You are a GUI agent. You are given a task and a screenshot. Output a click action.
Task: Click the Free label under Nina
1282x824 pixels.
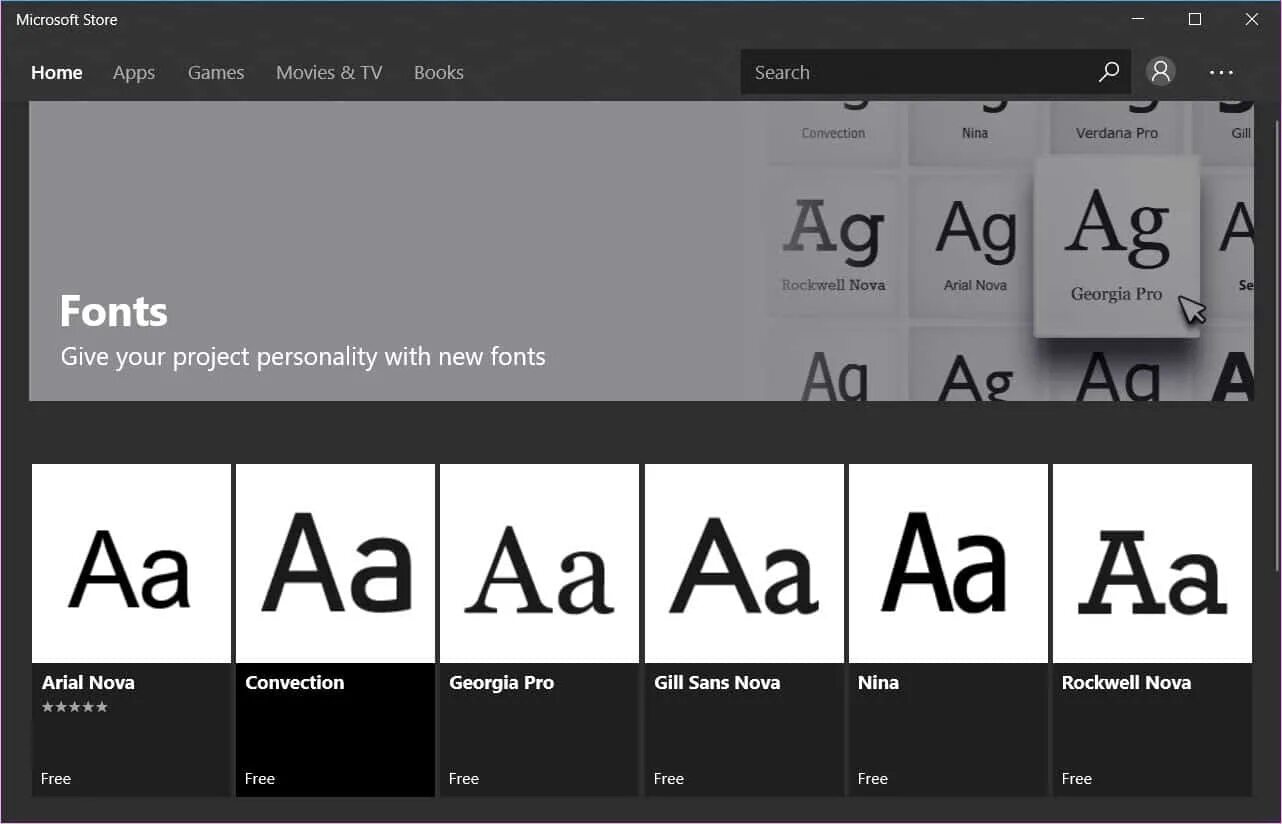[873, 778]
